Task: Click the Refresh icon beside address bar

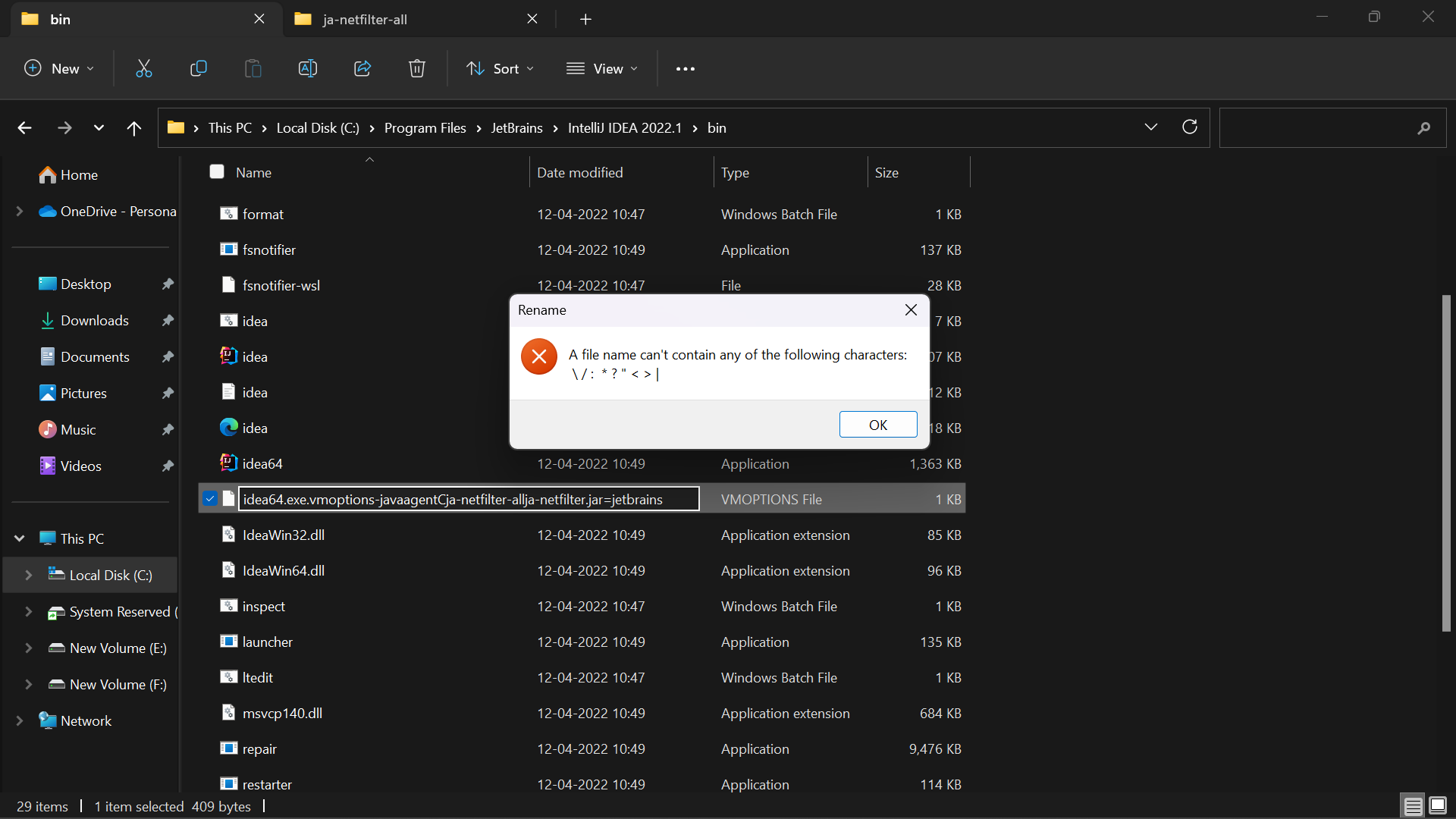Action: [x=1190, y=127]
